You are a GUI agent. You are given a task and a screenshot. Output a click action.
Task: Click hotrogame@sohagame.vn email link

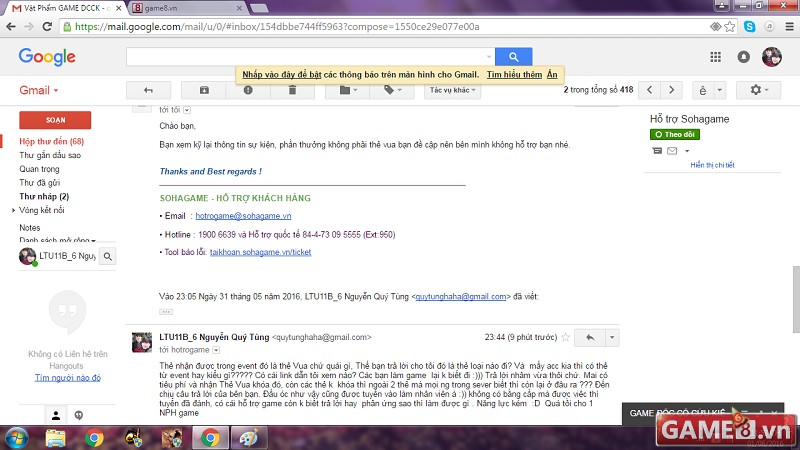[x=243, y=216]
